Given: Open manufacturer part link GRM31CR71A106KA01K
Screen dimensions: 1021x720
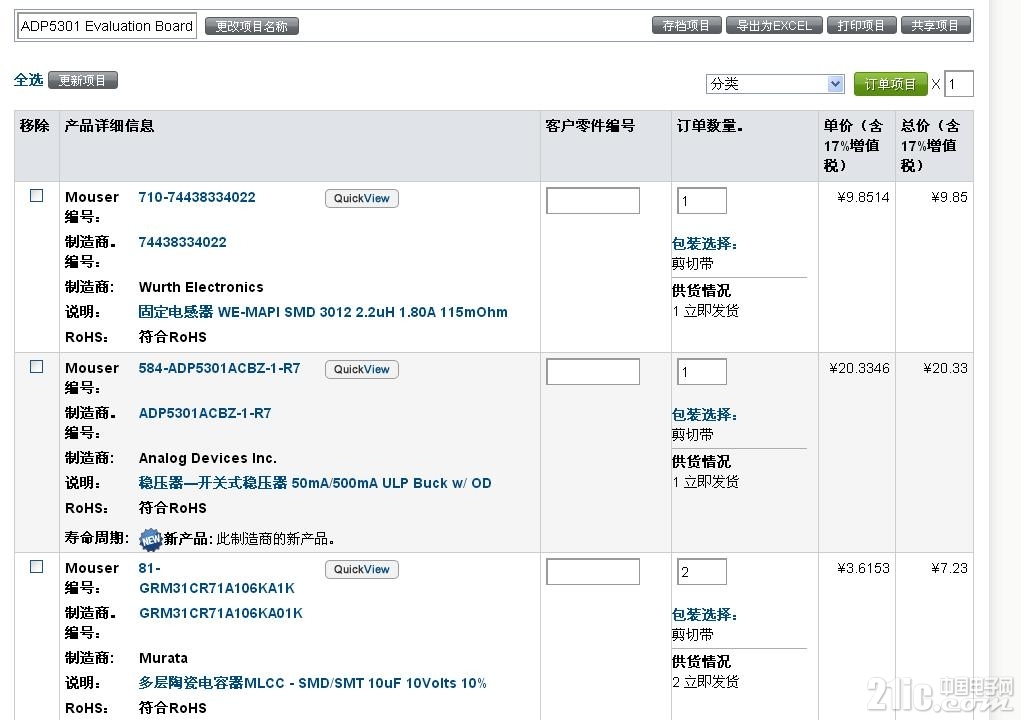Looking at the screenshot, I should point(221,613).
